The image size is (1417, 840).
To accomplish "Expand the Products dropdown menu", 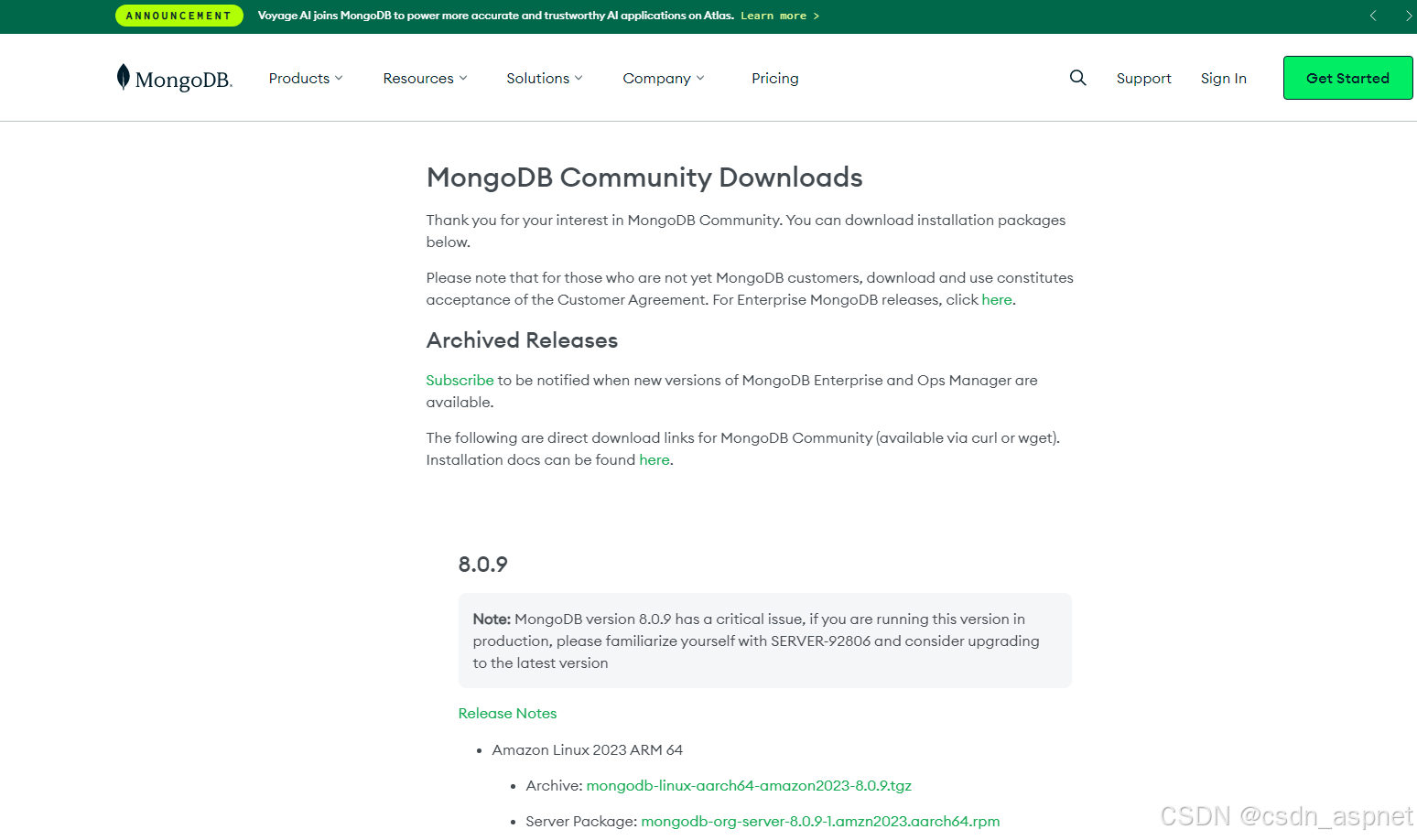I will (306, 79).
